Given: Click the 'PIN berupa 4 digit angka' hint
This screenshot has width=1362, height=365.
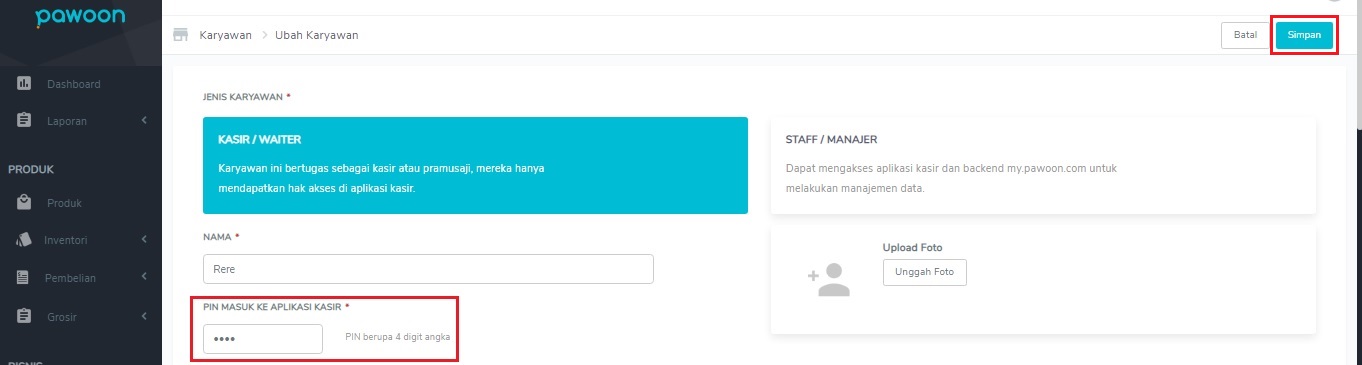Looking at the screenshot, I should click(x=398, y=337).
